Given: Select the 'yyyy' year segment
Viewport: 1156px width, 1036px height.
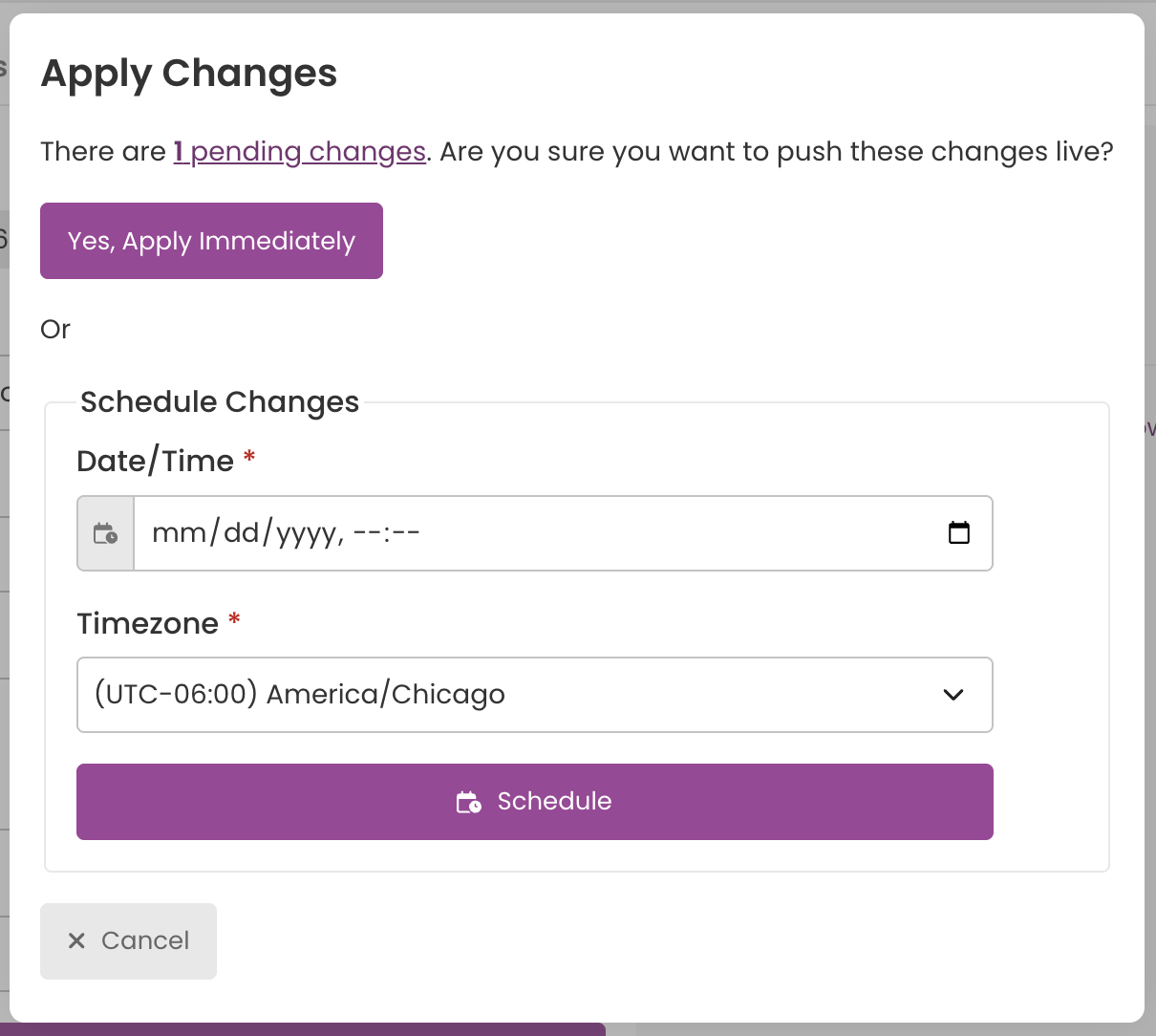Looking at the screenshot, I should click(306, 533).
